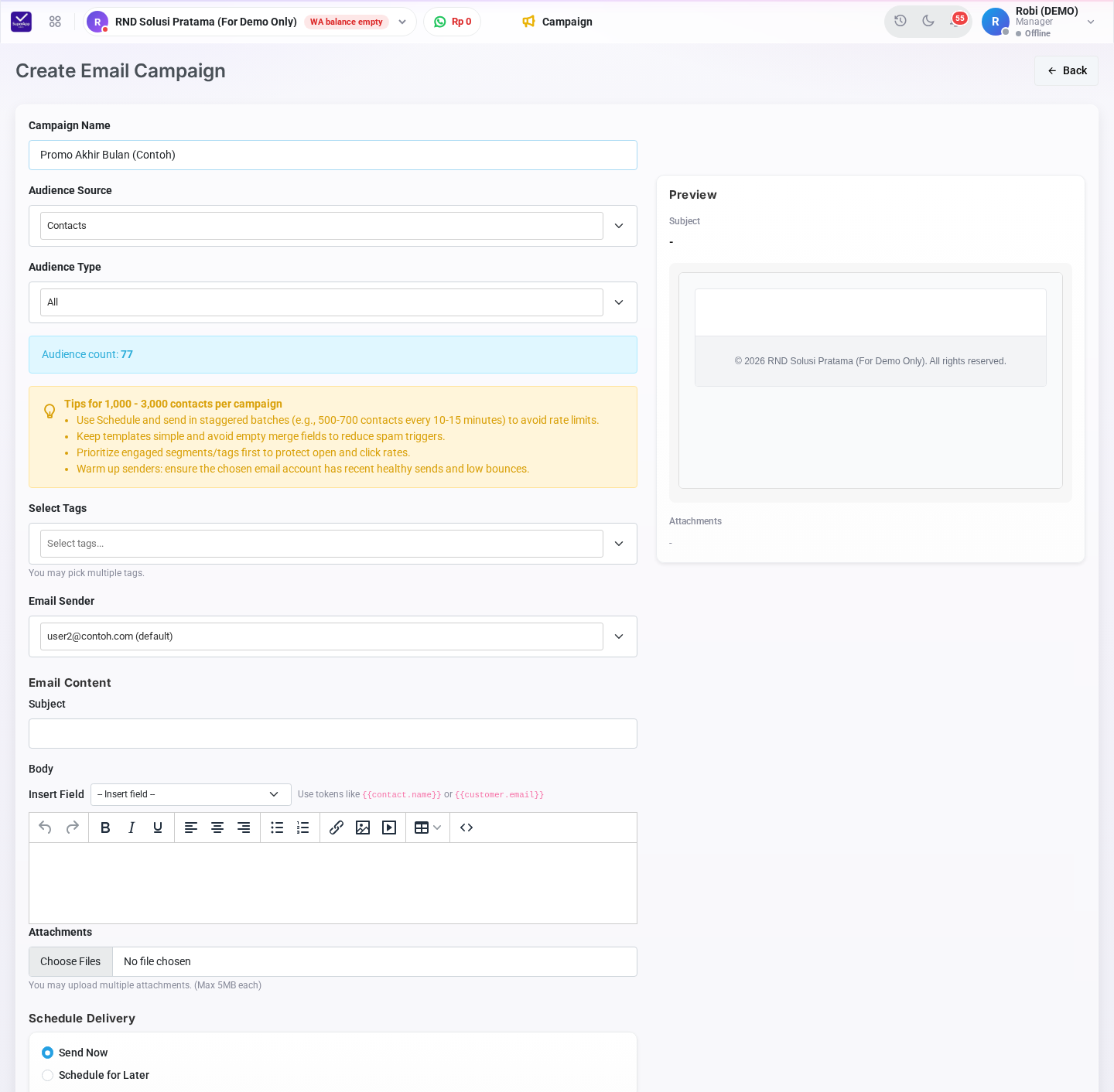1114x1092 pixels.
Task: Click Choose Files for attachments
Action: pyautogui.click(x=70, y=961)
